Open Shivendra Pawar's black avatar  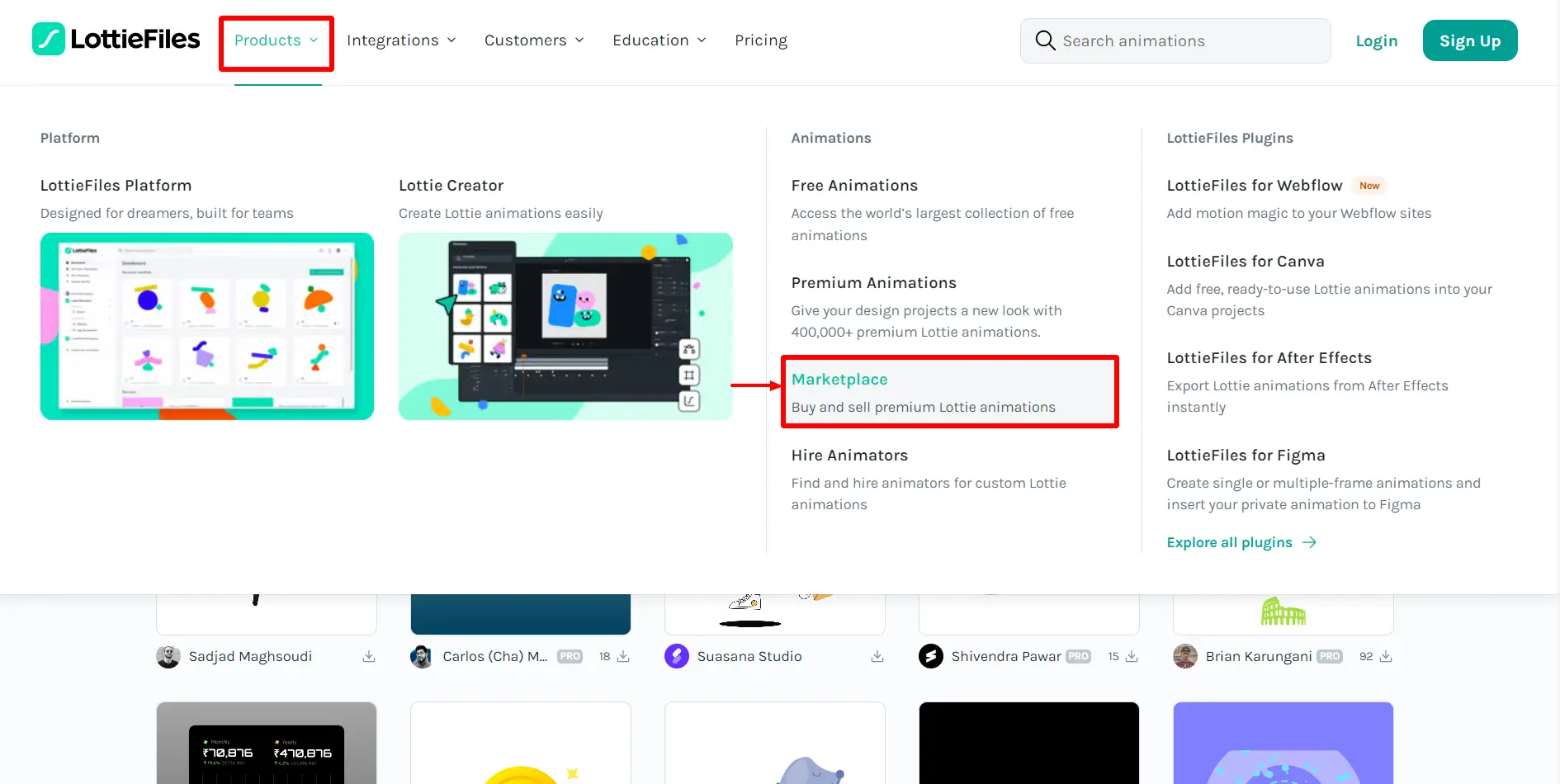tap(931, 656)
